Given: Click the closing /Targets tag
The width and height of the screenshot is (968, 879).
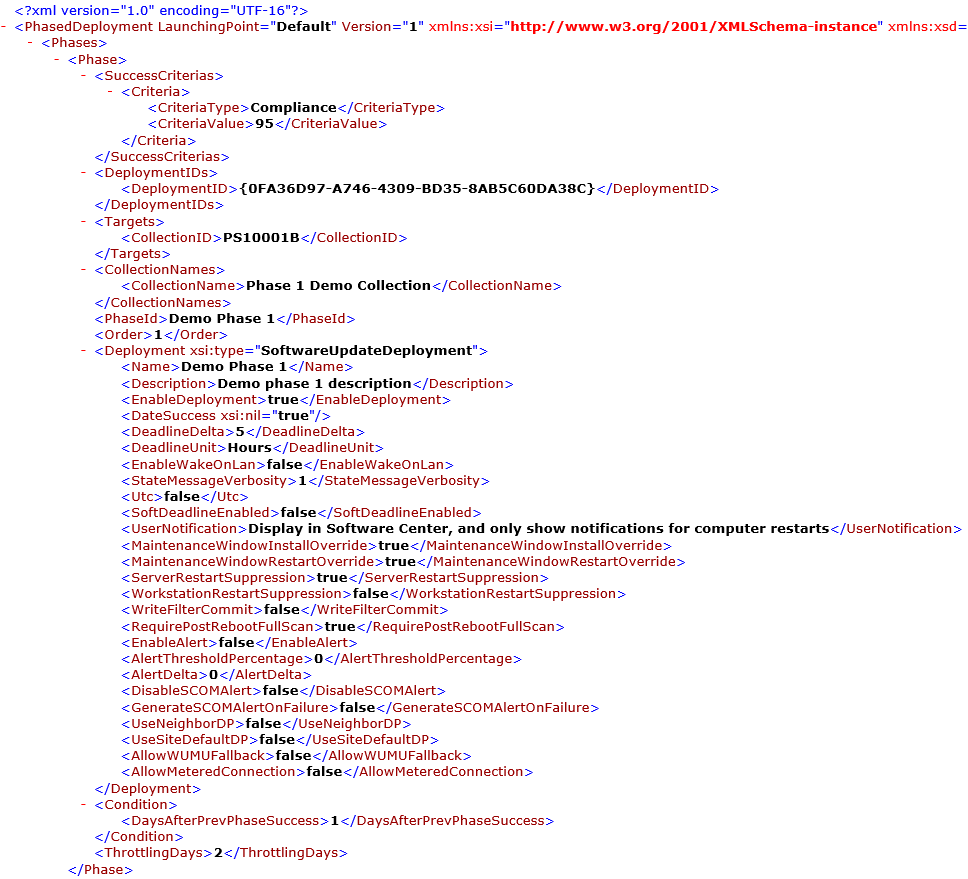Looking at the screenshot, I should pyautogui.click(x=132, y=253).
